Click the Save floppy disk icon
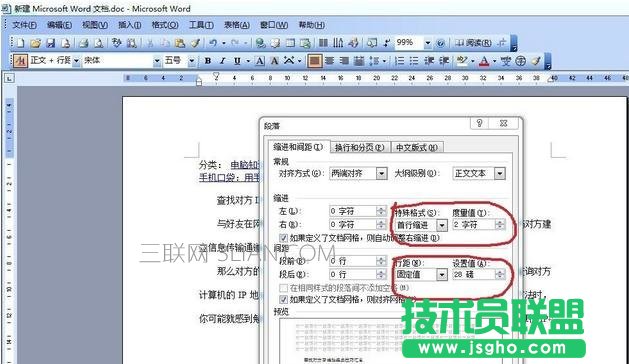This screenshot has width=629, height=364. 51,43
